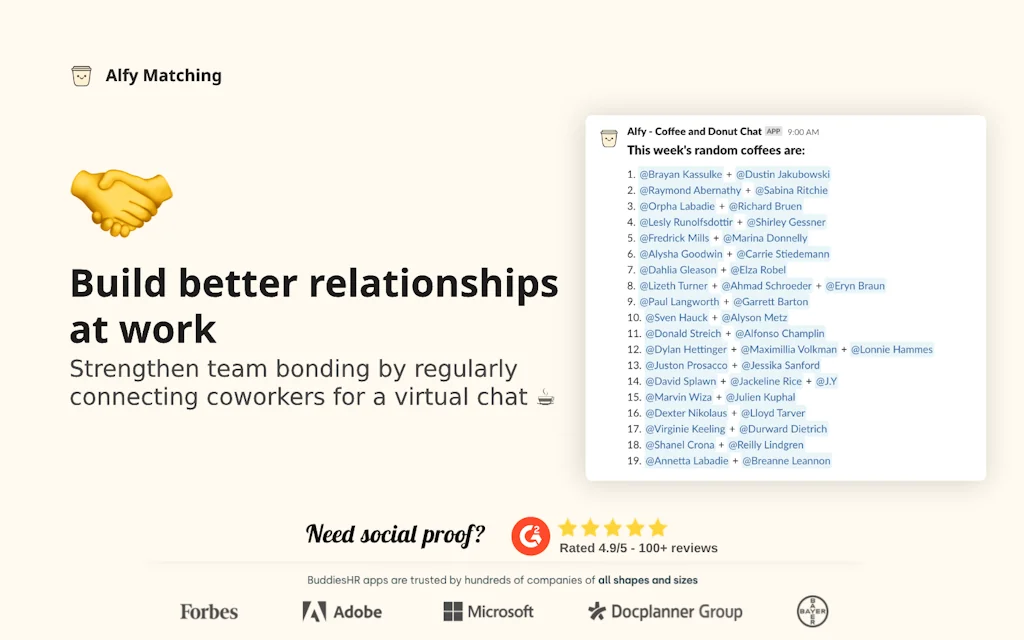The image size is (1024, 640).
Task: Click the Alfy app avatar in the chat message
Action: click(608, 138)
